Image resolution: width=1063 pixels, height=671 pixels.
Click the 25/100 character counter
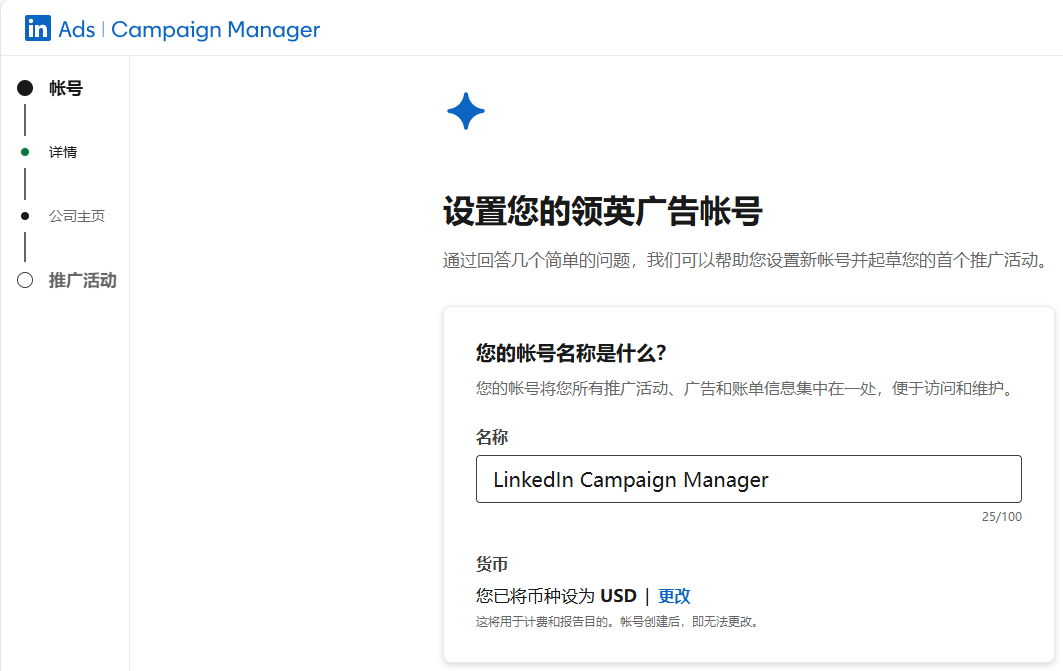pos(1001,517)
